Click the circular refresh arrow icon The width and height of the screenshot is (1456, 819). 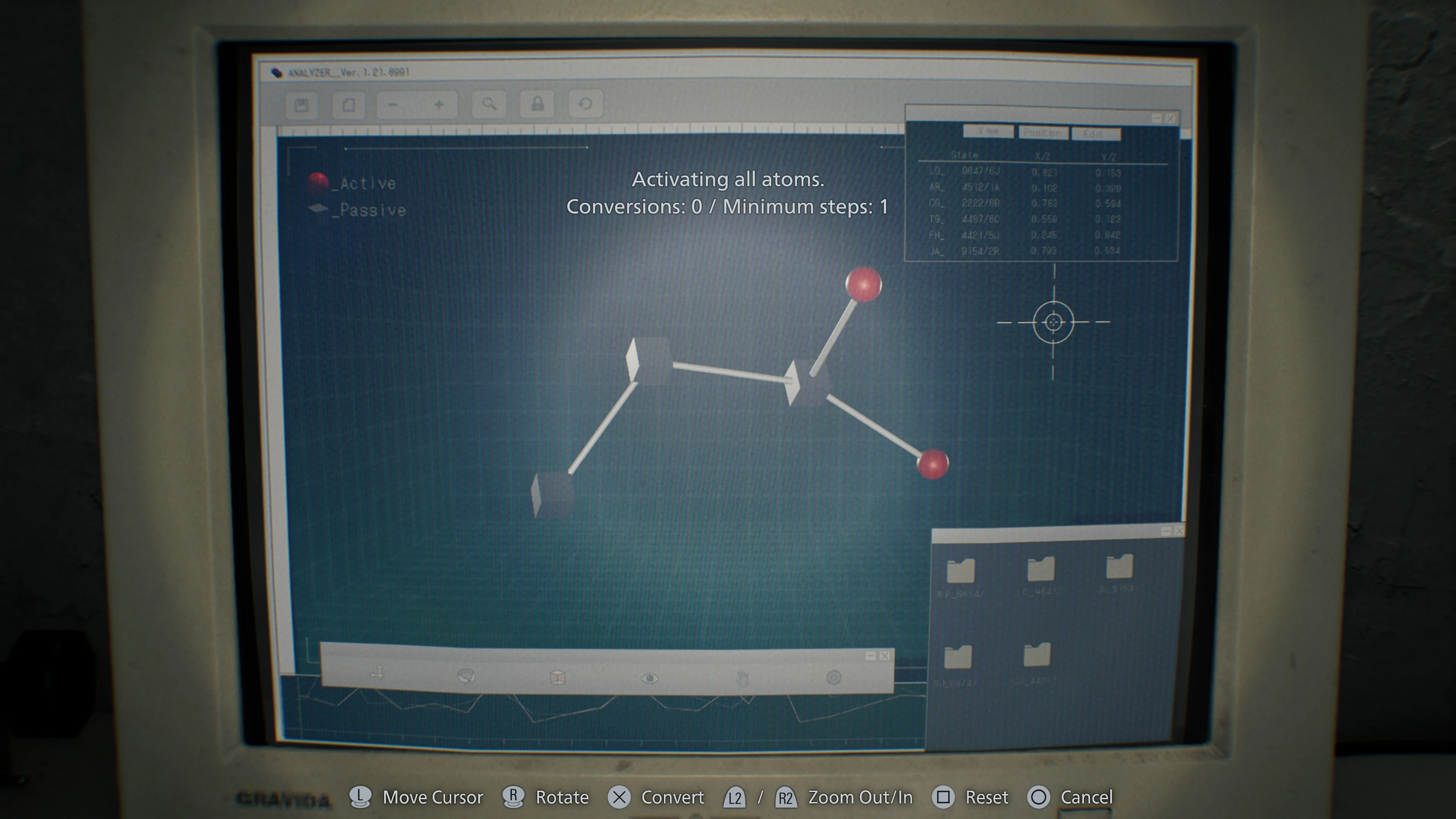pos(585,104)
